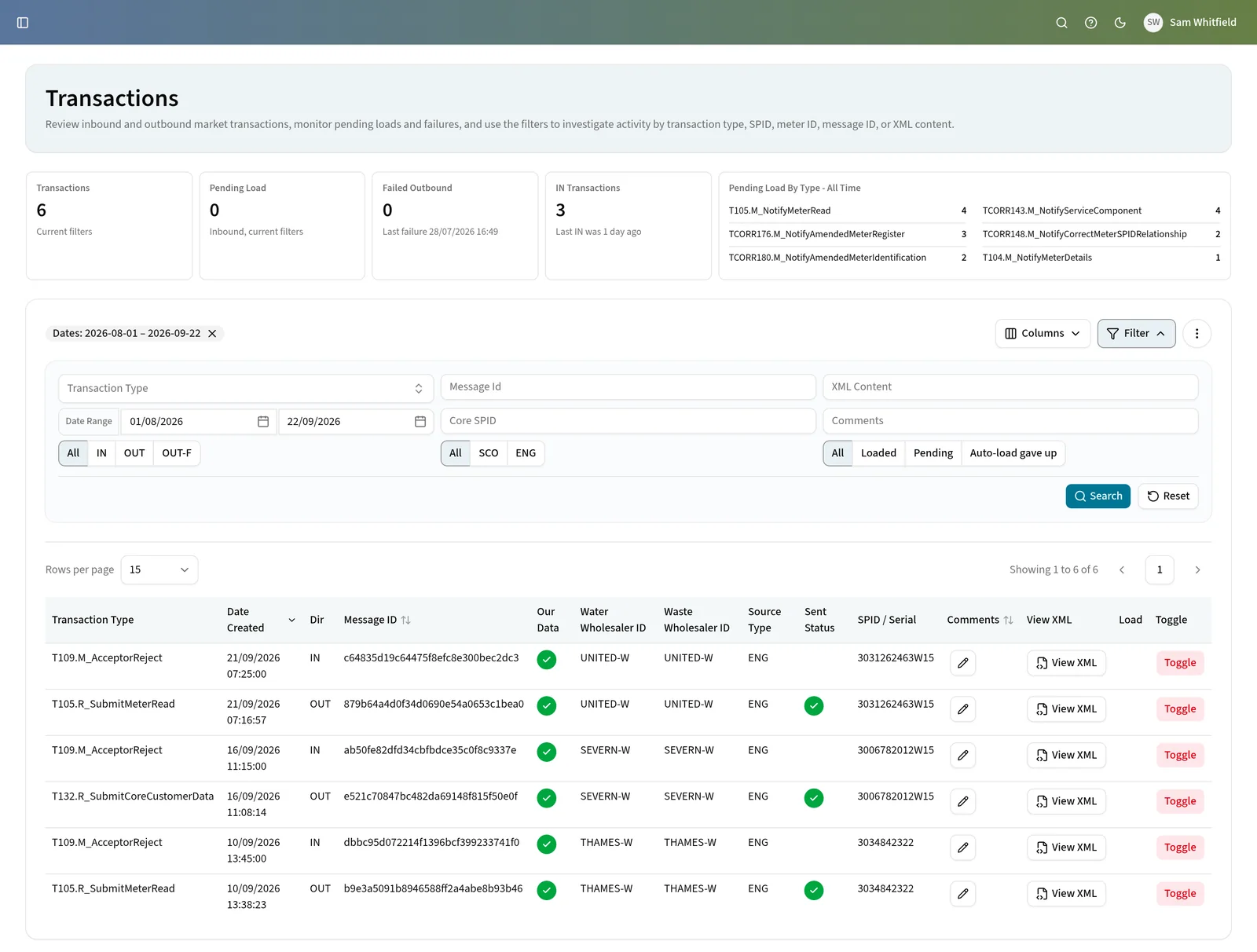Open the Rows per page dropdown

pos(159,570)
